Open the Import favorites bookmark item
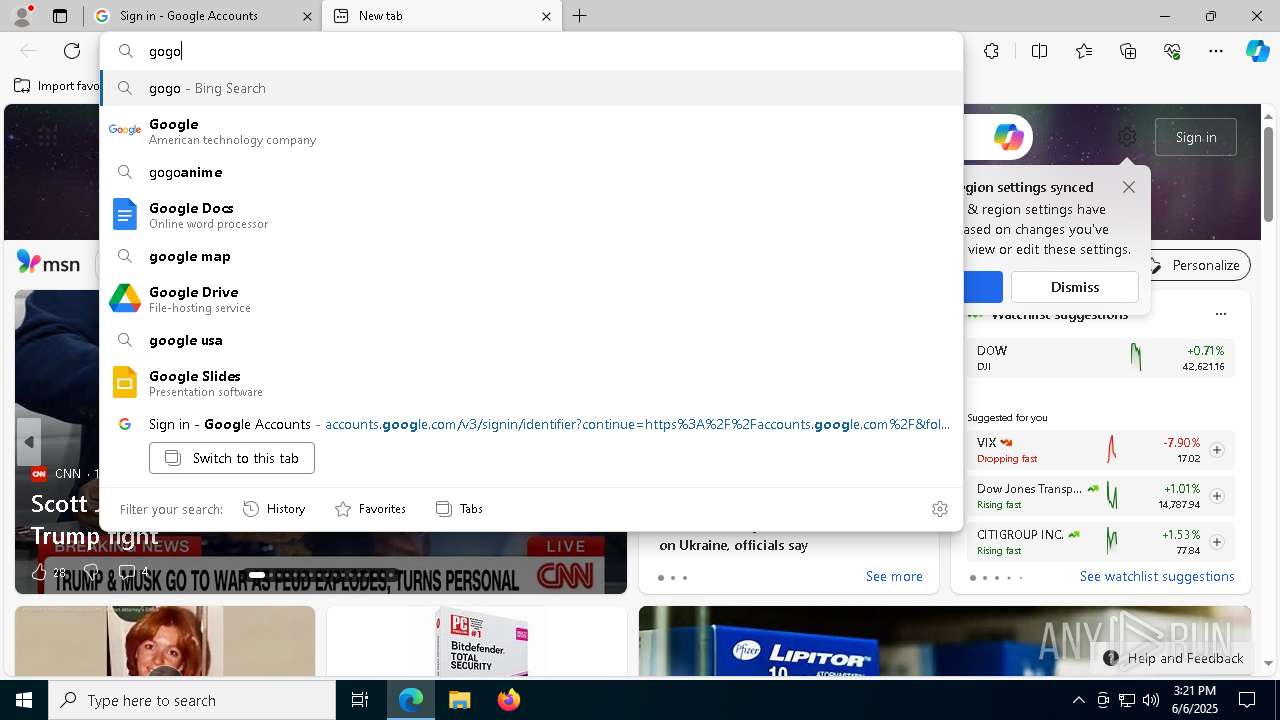 pos(57,86)
